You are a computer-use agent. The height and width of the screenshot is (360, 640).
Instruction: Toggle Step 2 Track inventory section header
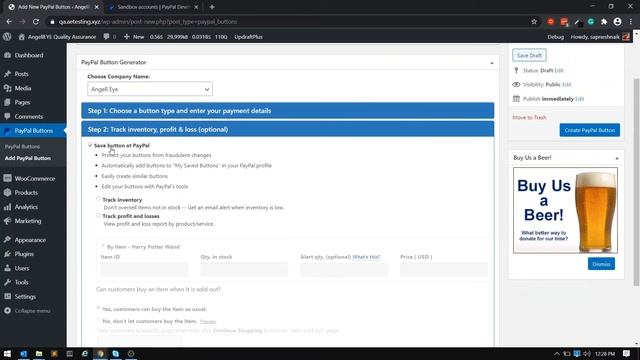coord(288,129)
